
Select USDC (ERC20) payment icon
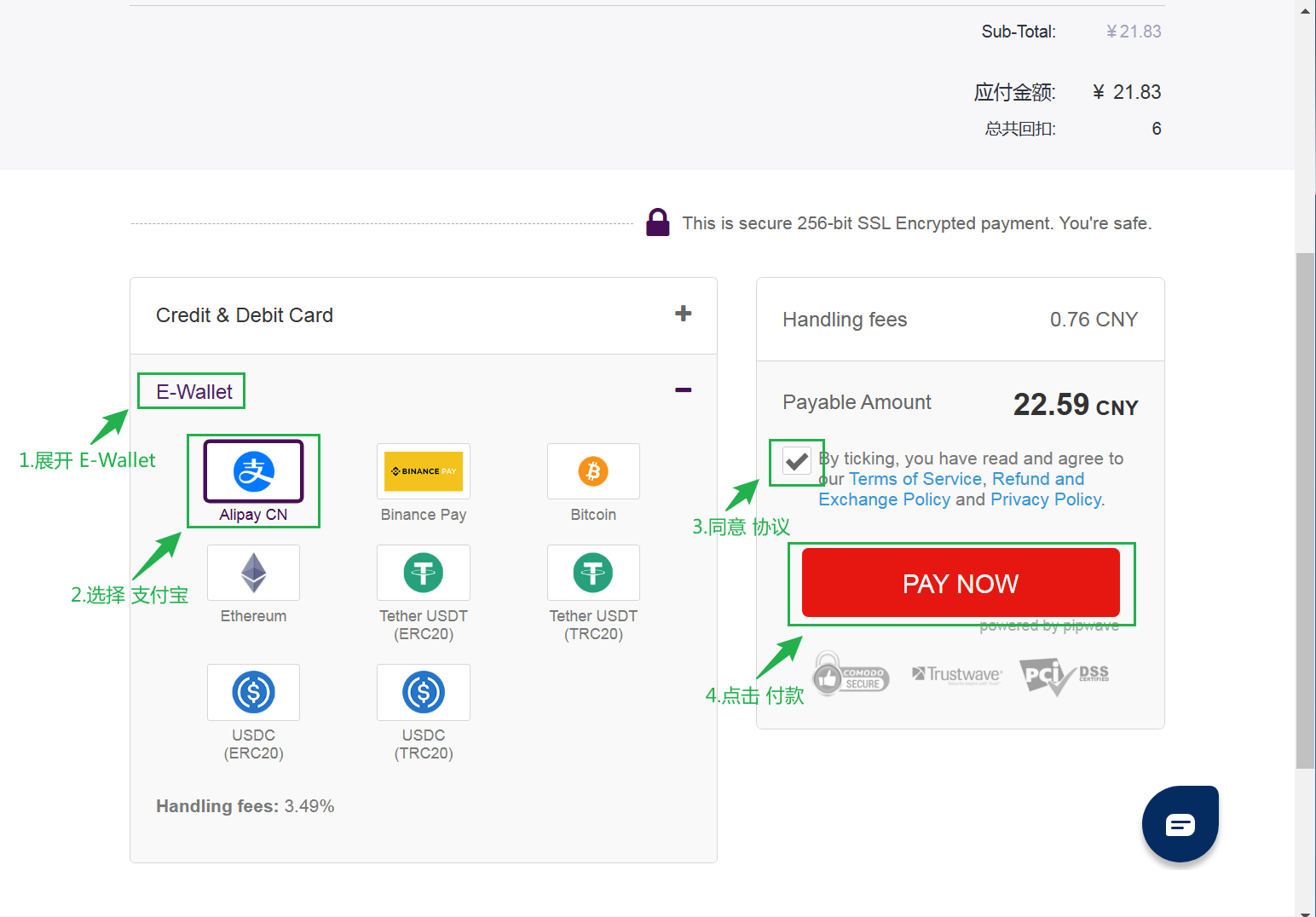tap(253, 692)
